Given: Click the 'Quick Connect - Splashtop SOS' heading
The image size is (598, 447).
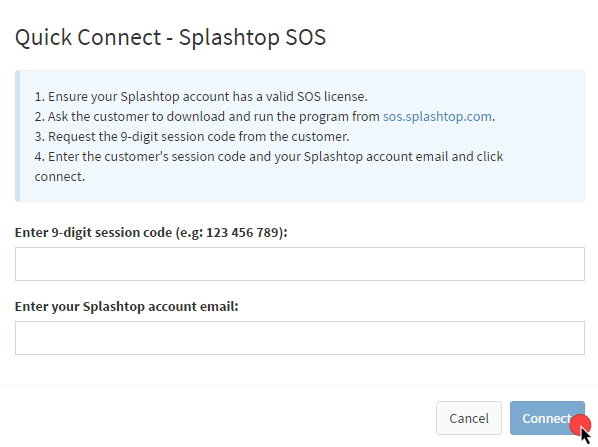Looking at the screenshot, I should [x=170, y=37].
